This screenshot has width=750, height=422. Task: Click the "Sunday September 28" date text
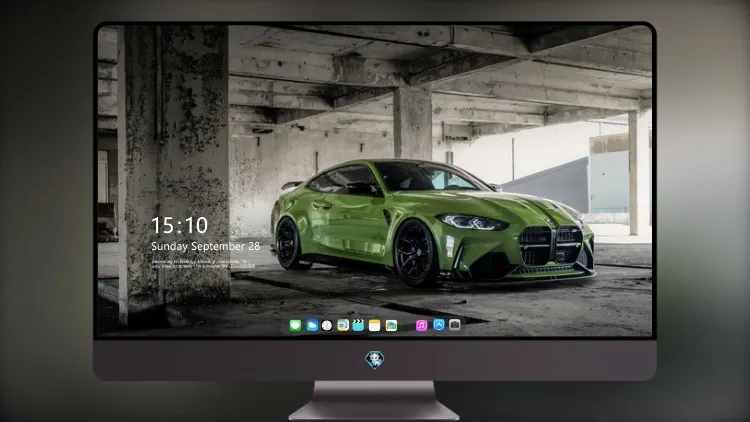pos(206,246)
